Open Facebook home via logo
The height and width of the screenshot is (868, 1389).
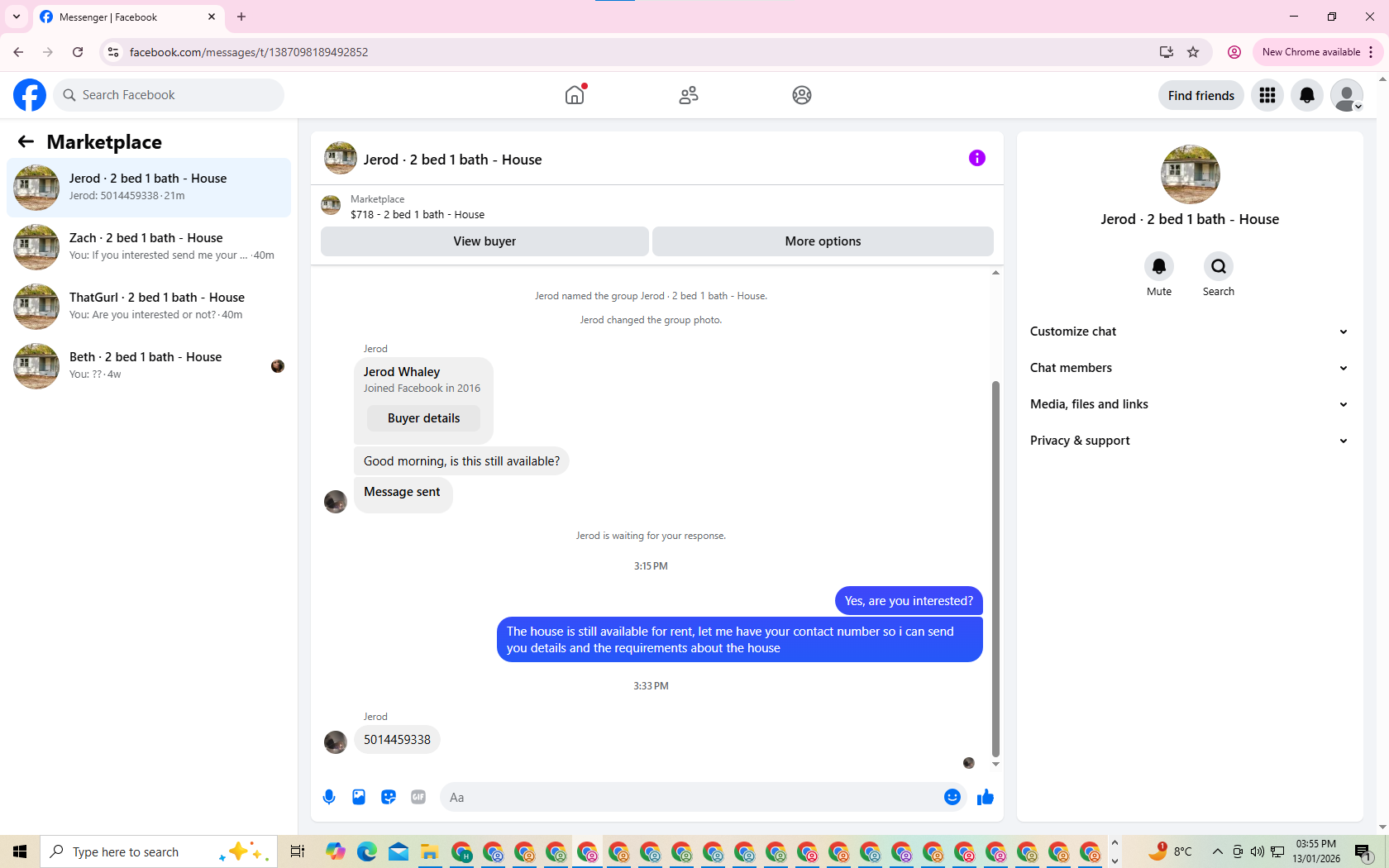(30, 95)
